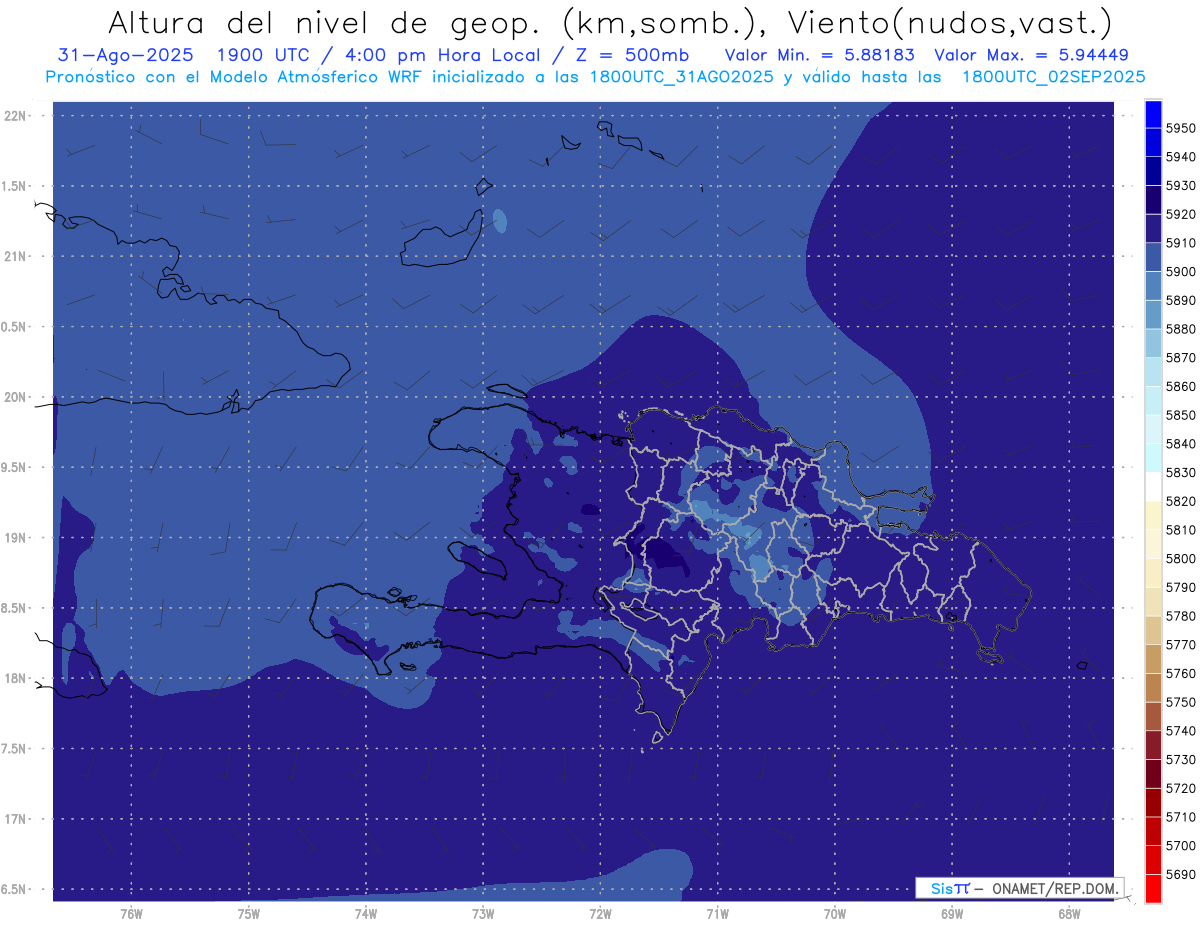Click the '68W' longitude label
1200x927 pixels.
tap(1068, 914)
